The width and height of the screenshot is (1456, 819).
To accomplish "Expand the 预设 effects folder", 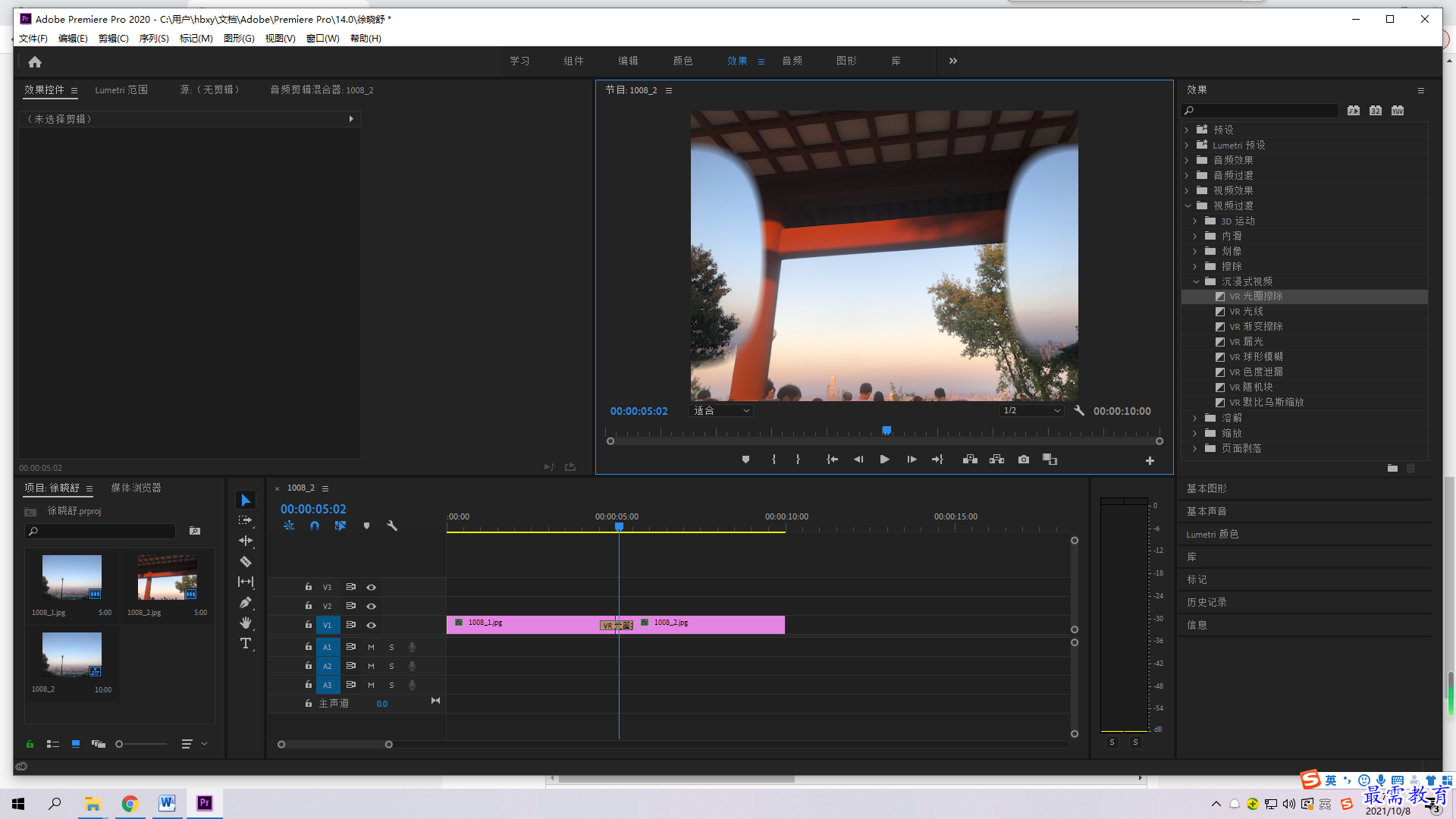I will [x=1187, y=130].
